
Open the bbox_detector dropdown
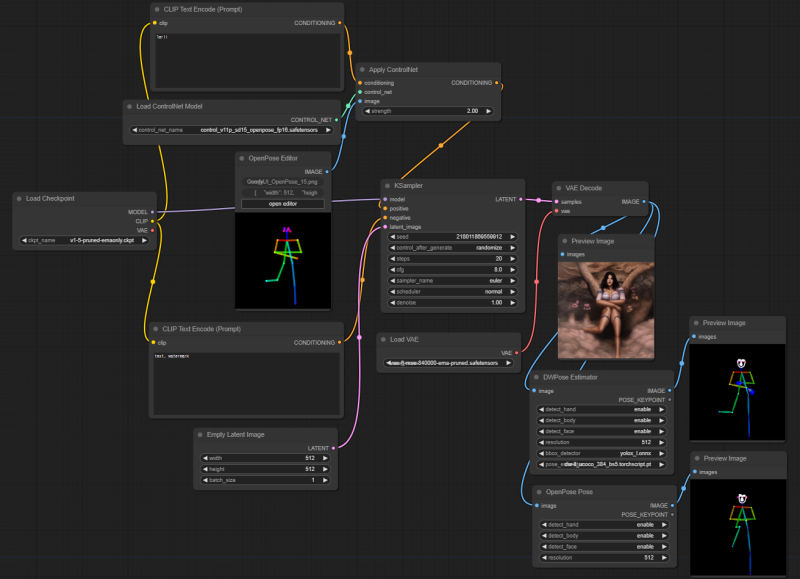tap(602, 453)
